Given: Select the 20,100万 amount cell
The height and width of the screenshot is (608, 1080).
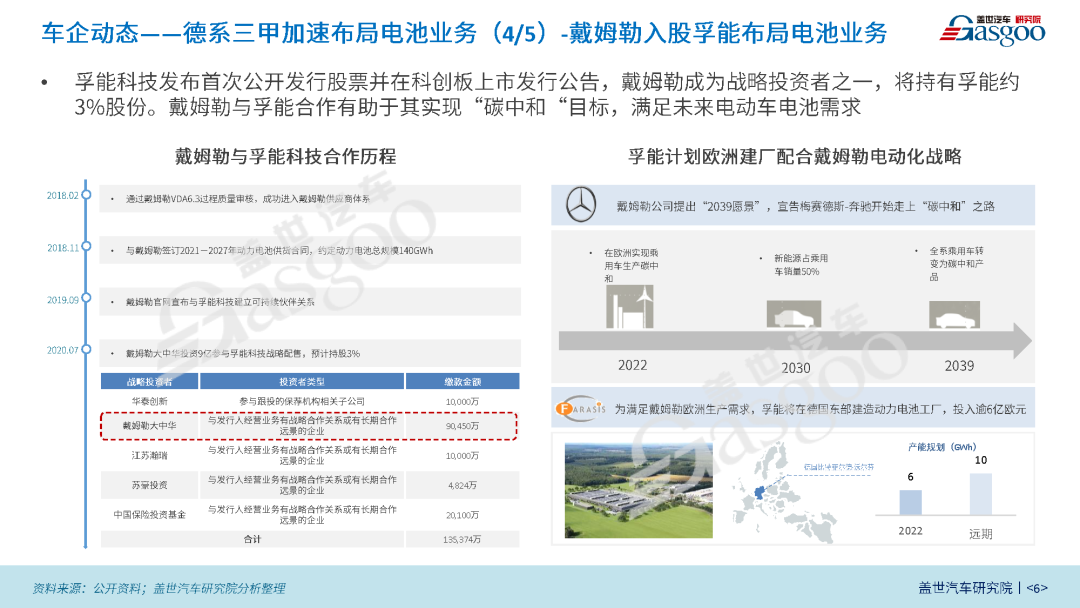Looking at the screenshot, I should pyautogui.click(x=462, y=515).
